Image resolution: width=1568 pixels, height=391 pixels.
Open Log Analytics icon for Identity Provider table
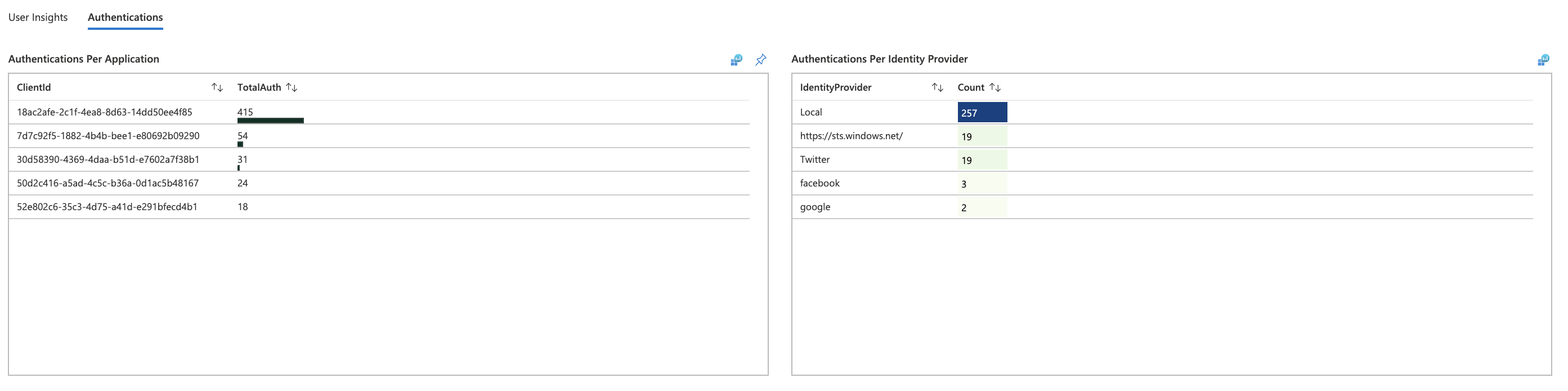point(1543,60)
